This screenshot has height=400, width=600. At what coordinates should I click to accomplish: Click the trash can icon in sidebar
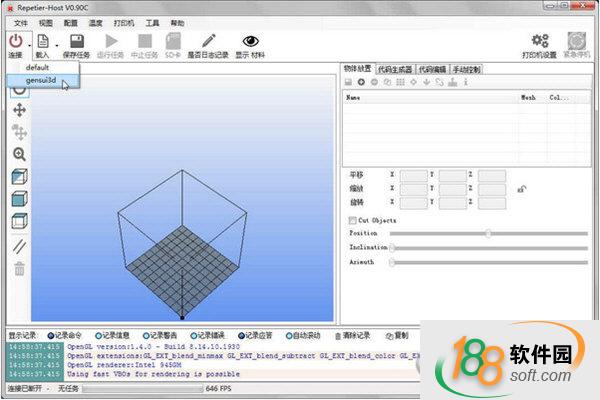tap(19, 268)
